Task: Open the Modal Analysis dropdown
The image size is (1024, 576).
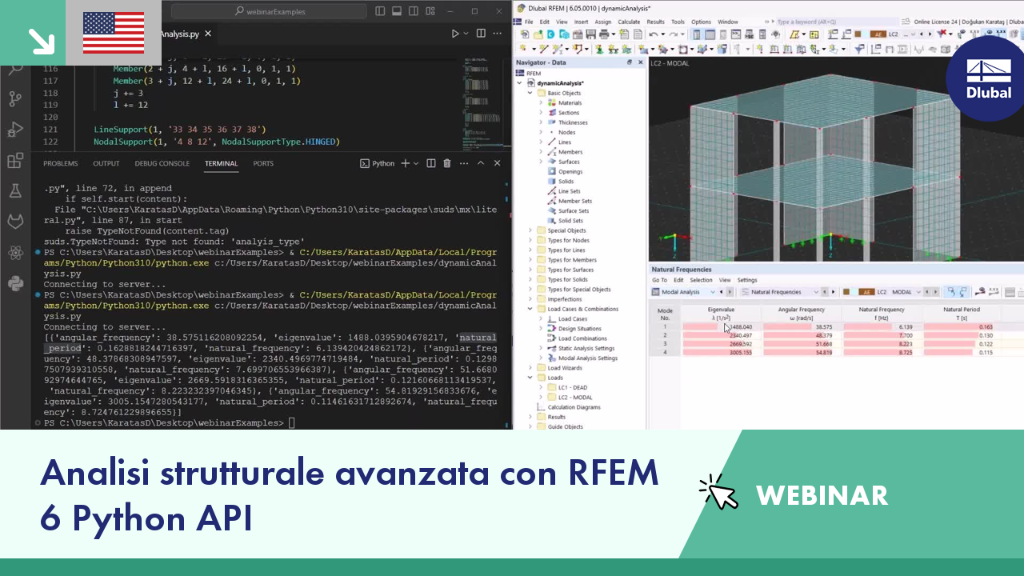Action: point(684,292)
